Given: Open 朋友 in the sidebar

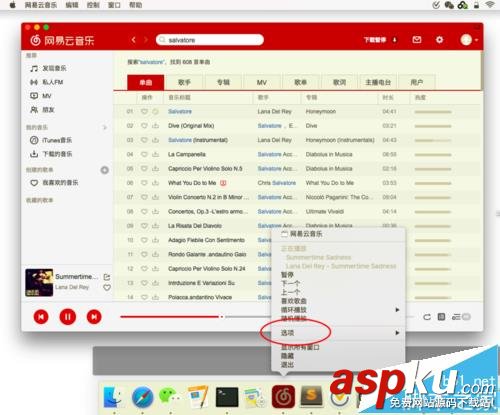Looking at the screenshot, I should click(x=42, y=110).
